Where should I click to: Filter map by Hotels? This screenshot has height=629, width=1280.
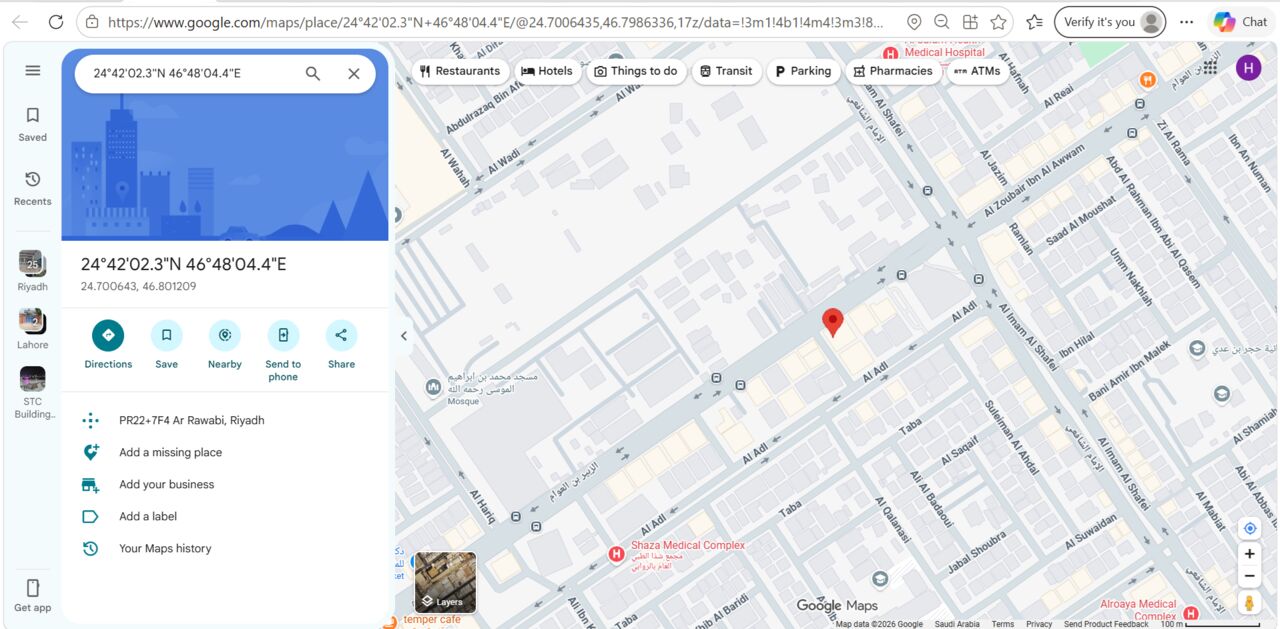547,71
